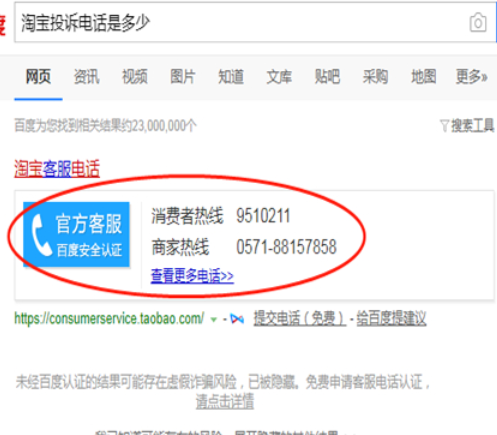Click the 查看更多电话>> link
Screen dimensions: 497x435
[192, 276]
